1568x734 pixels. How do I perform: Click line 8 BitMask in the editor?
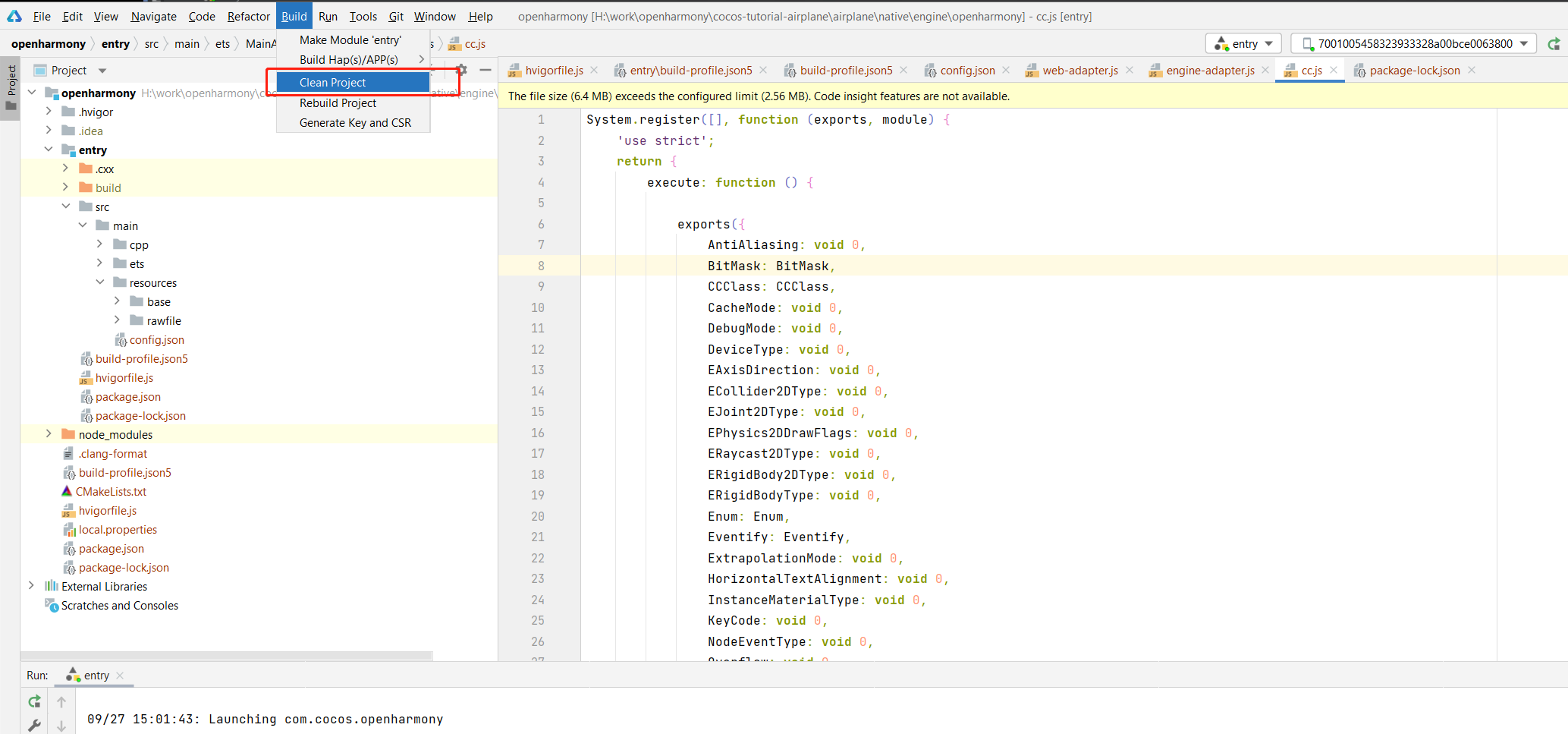pos(771,266)
